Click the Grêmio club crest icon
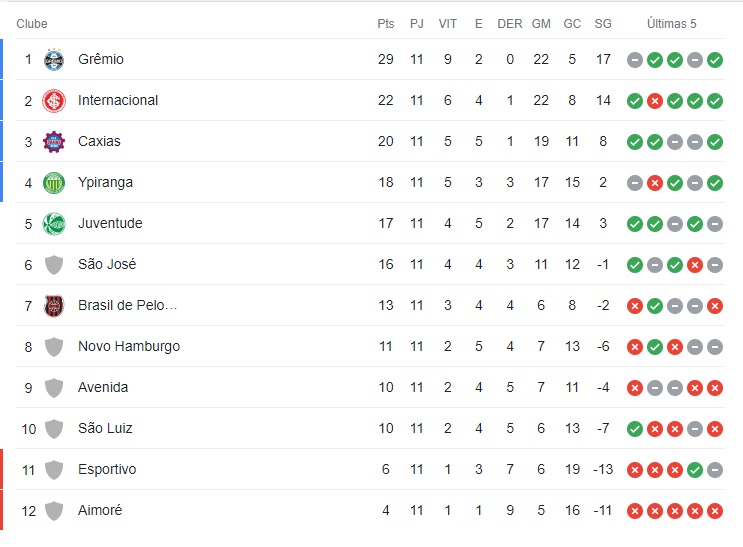 [x=54, y=60]
